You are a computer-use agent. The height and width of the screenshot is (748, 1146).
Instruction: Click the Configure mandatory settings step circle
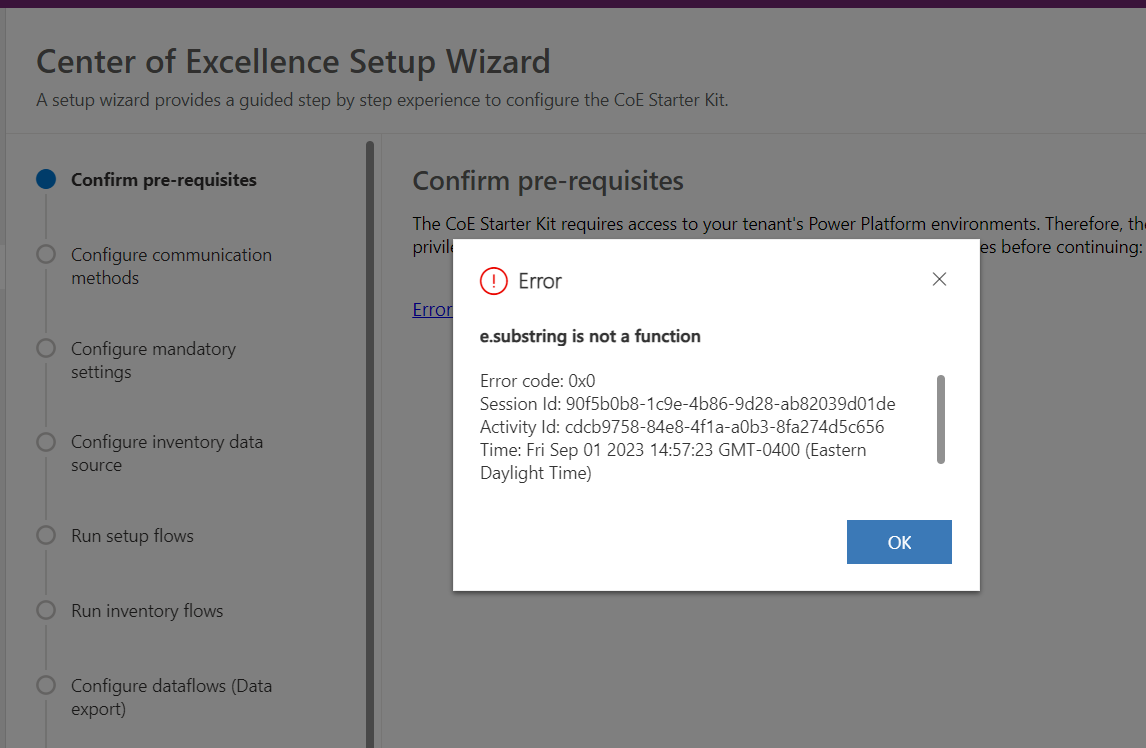coord(44,349)
